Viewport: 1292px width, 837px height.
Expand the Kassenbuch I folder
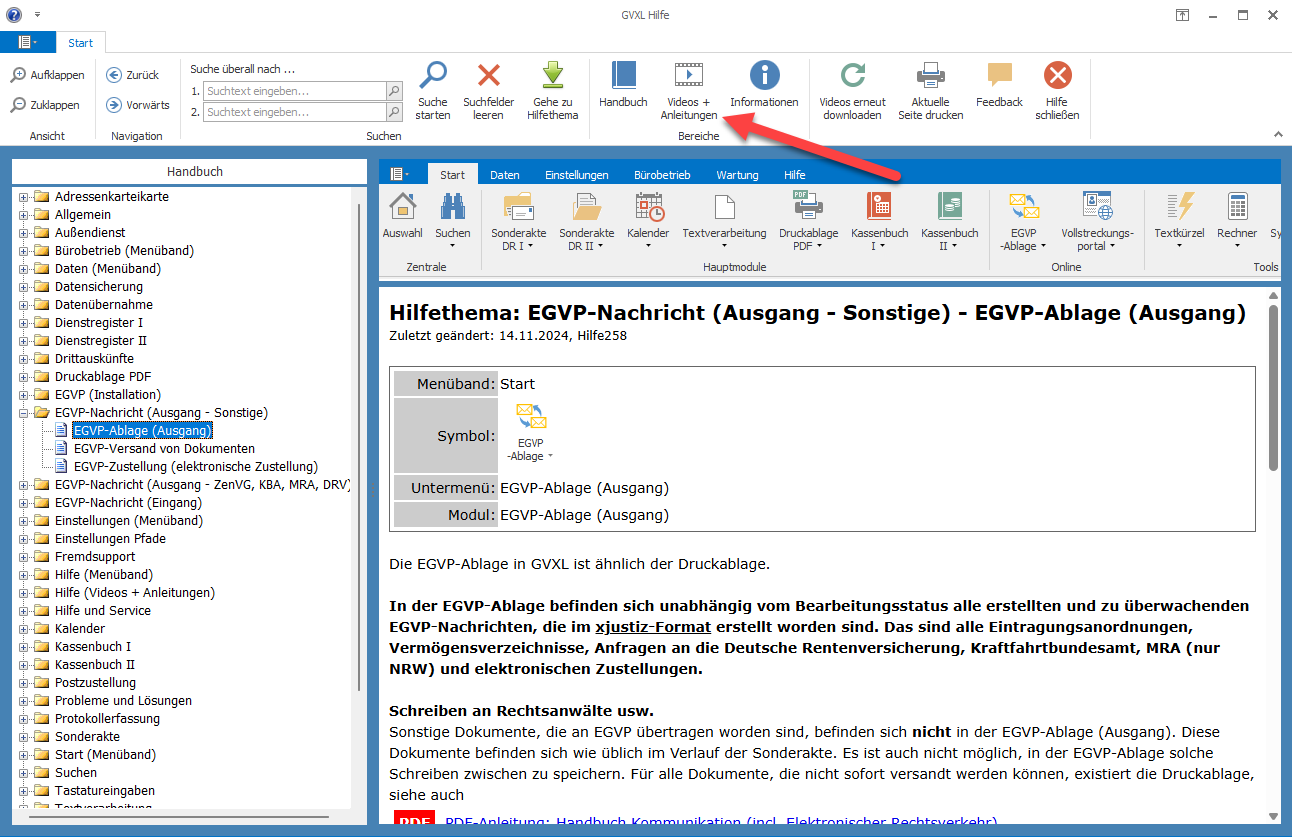(x=23, y=647)
